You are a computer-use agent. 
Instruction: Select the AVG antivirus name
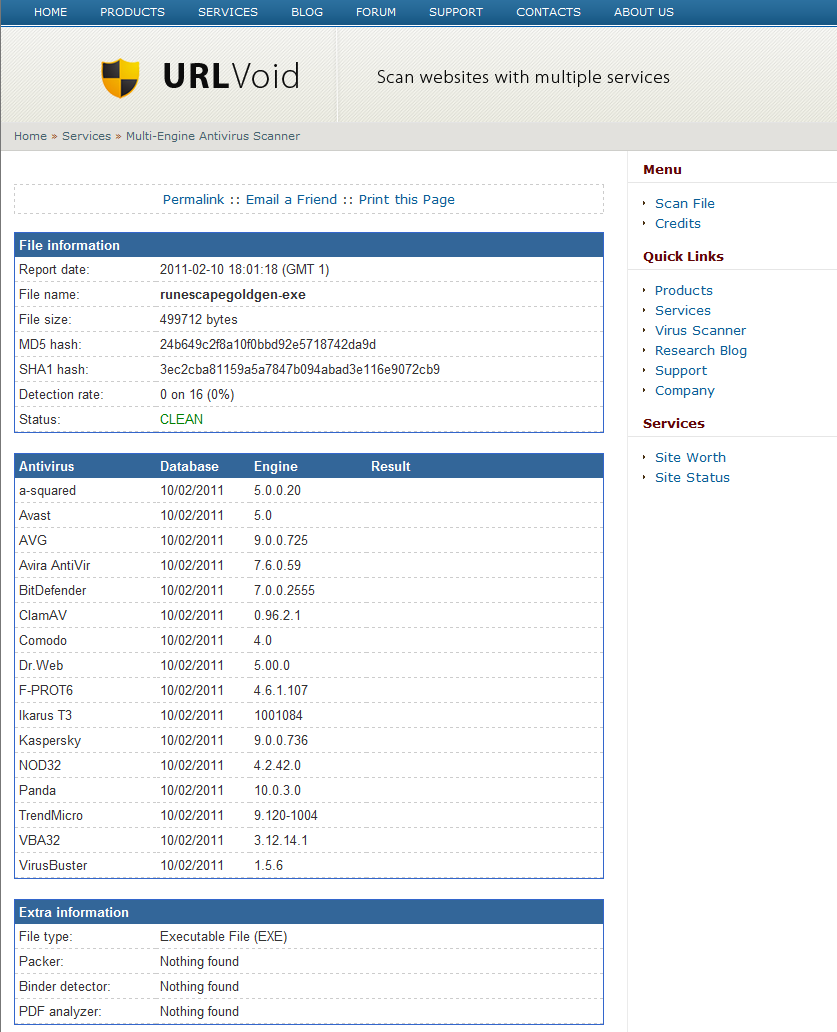tap(33, 540)
